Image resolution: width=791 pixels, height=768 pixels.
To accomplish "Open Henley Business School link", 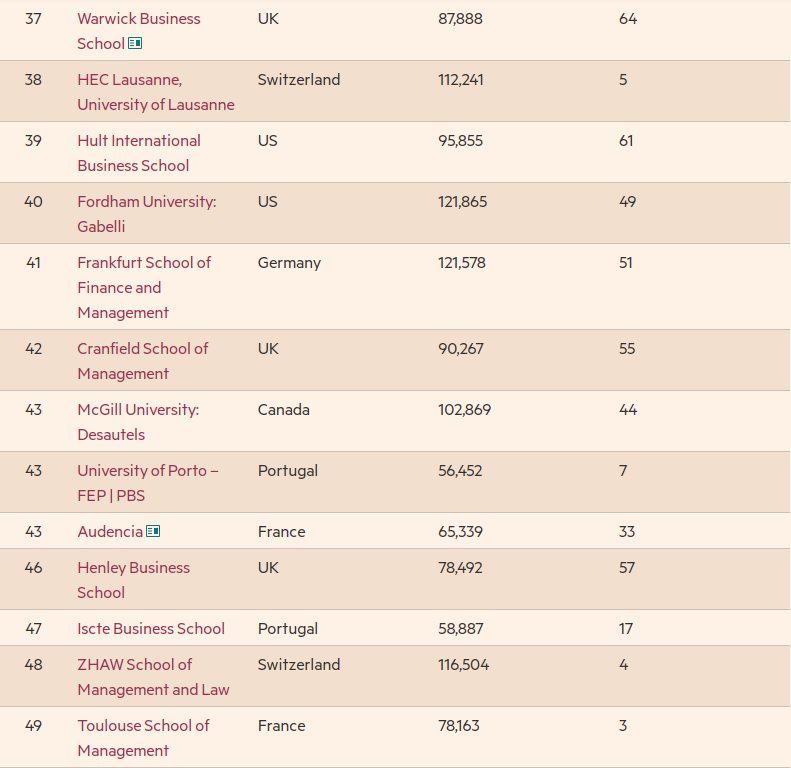I will tap(134, 580).
